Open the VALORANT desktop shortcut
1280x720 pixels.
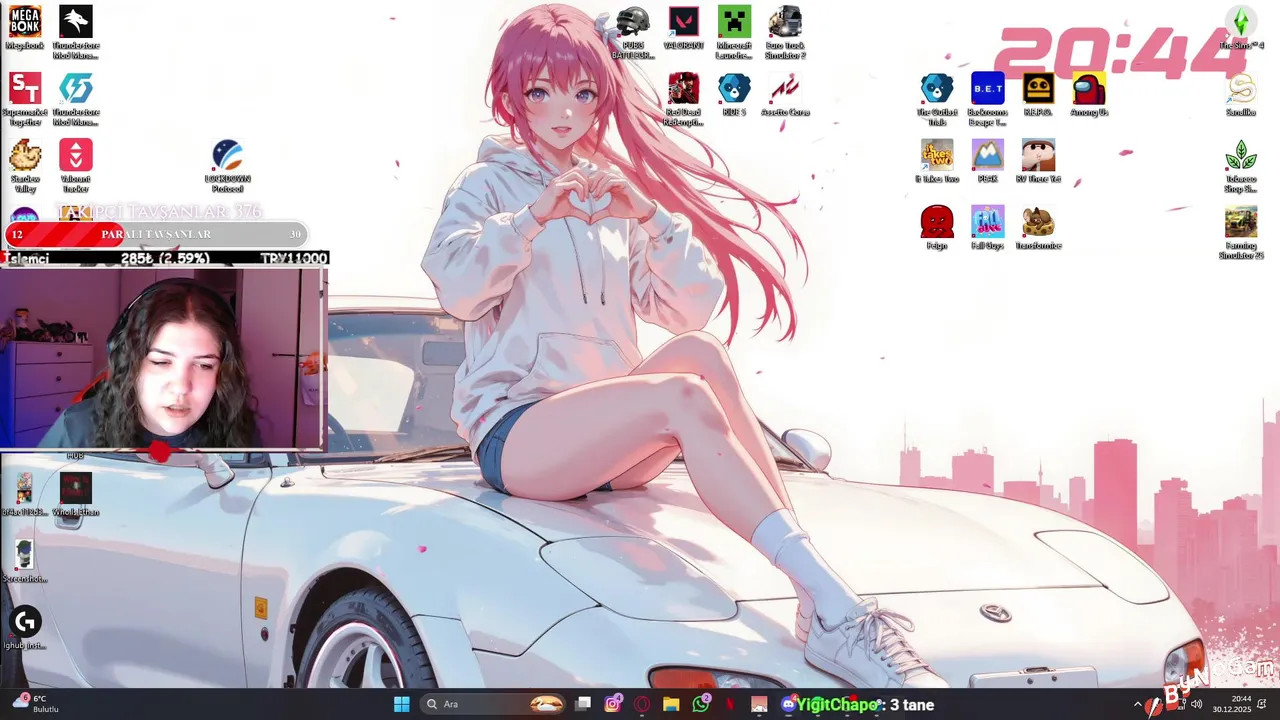684,28
